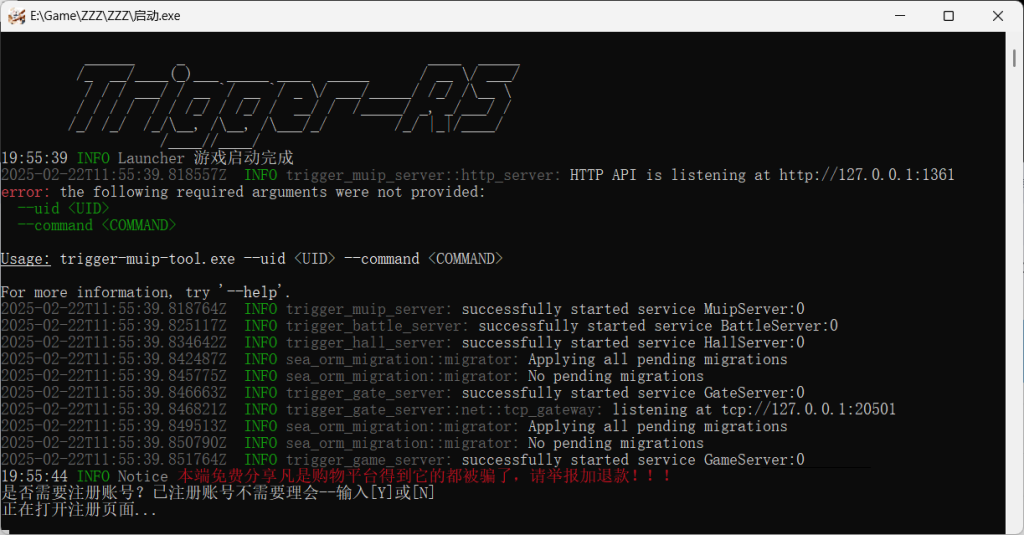Click 'successfully started service BattleServer:0' text
This screenshot has width=1024, height=535.
click(x=658, y=325)
